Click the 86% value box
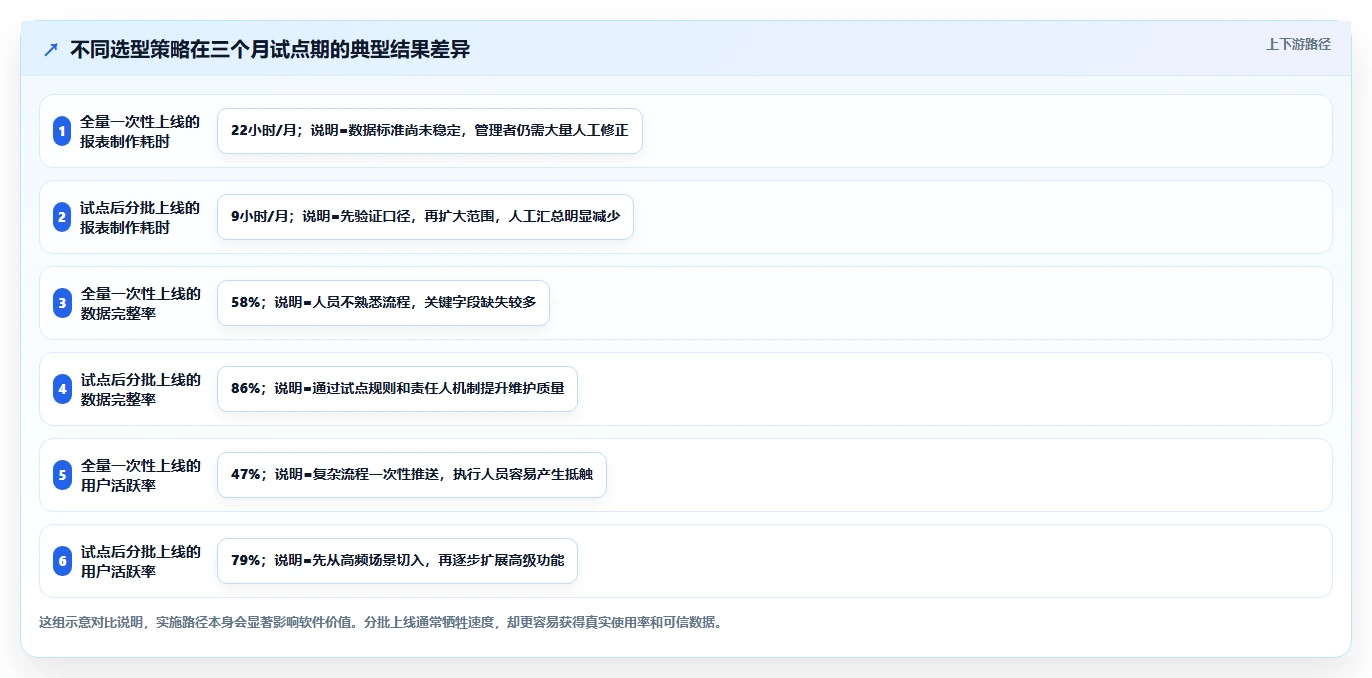 [x=397, y=389]
